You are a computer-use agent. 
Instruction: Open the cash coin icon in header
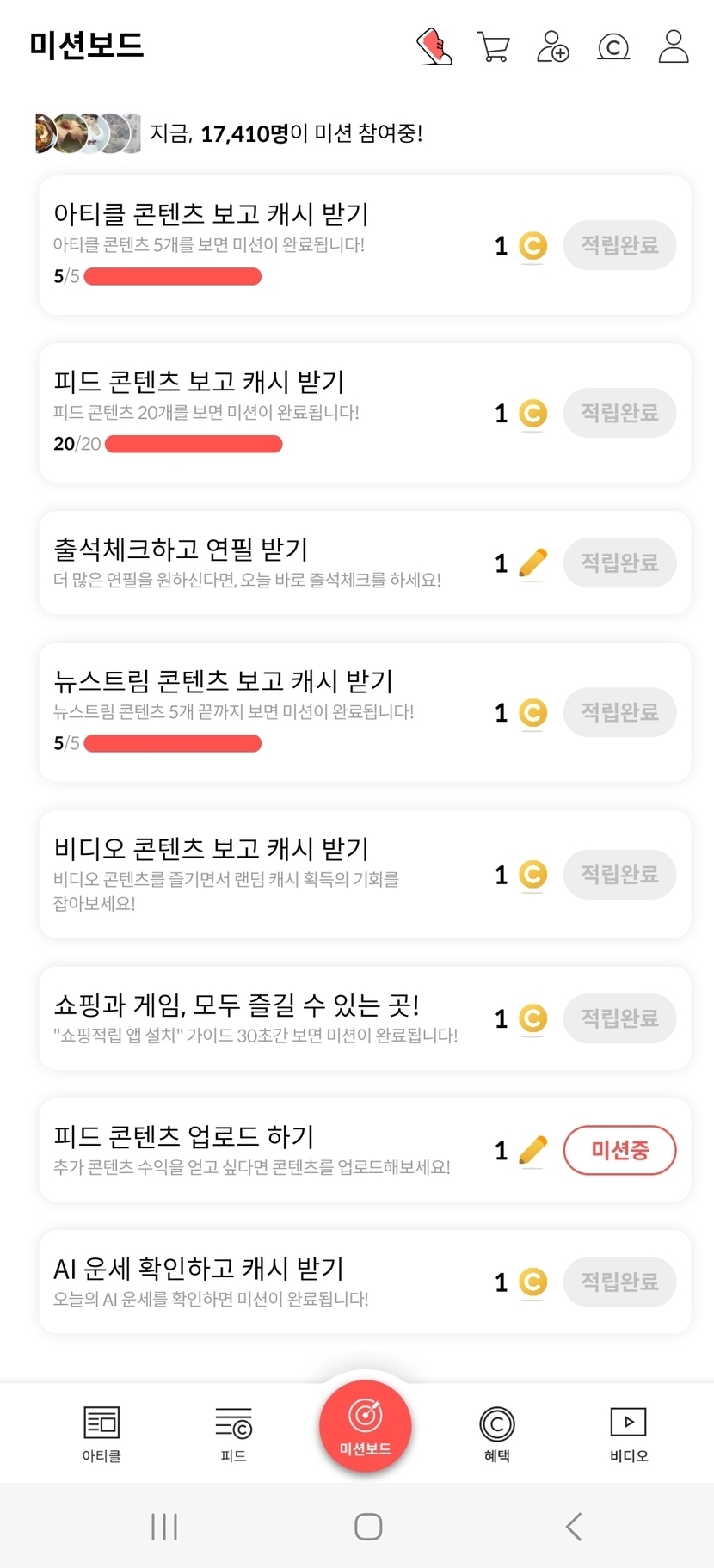(x=613, y=46)
